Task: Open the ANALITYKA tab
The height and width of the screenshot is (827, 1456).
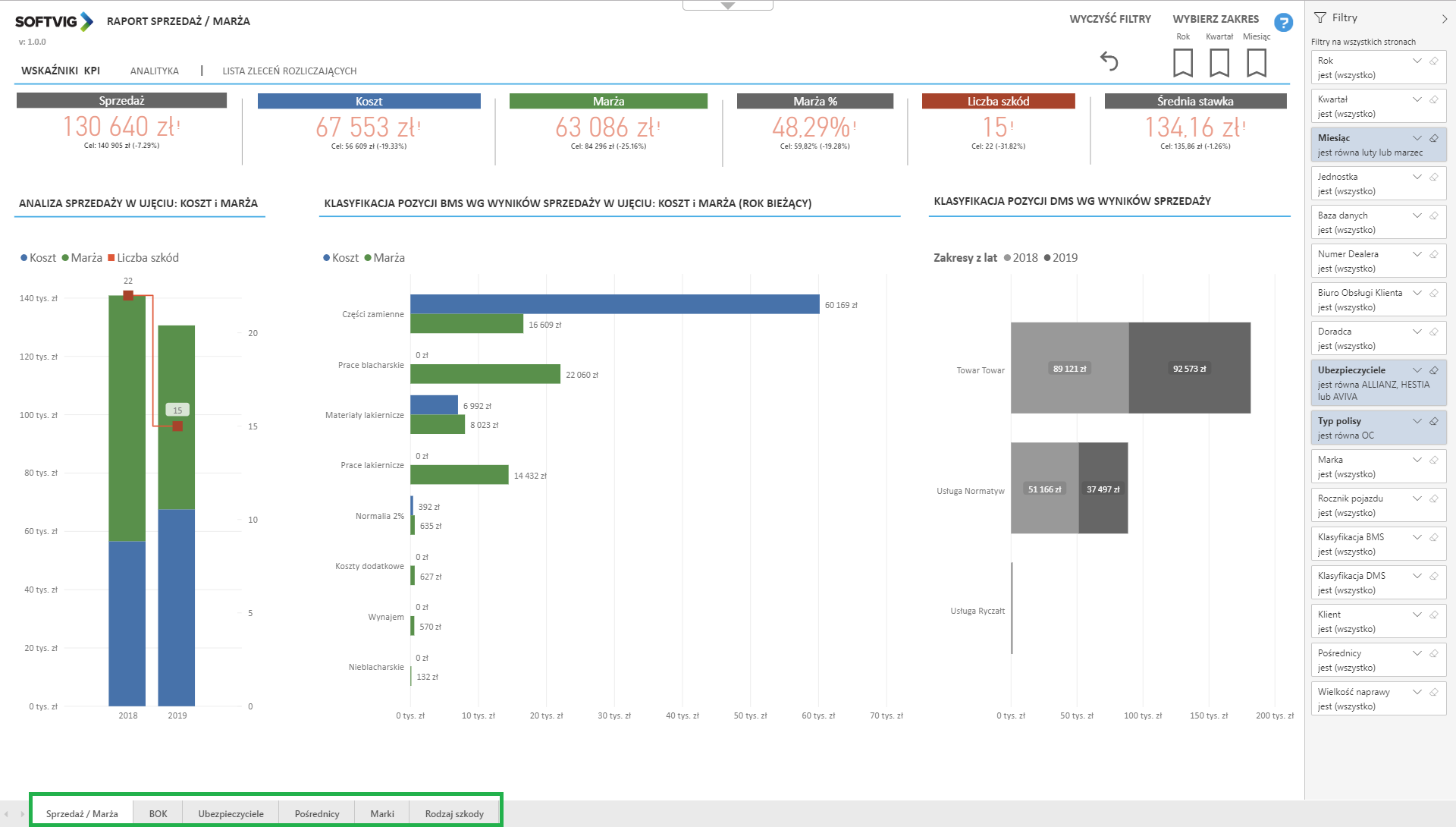Action: click(x=154, y=71)
